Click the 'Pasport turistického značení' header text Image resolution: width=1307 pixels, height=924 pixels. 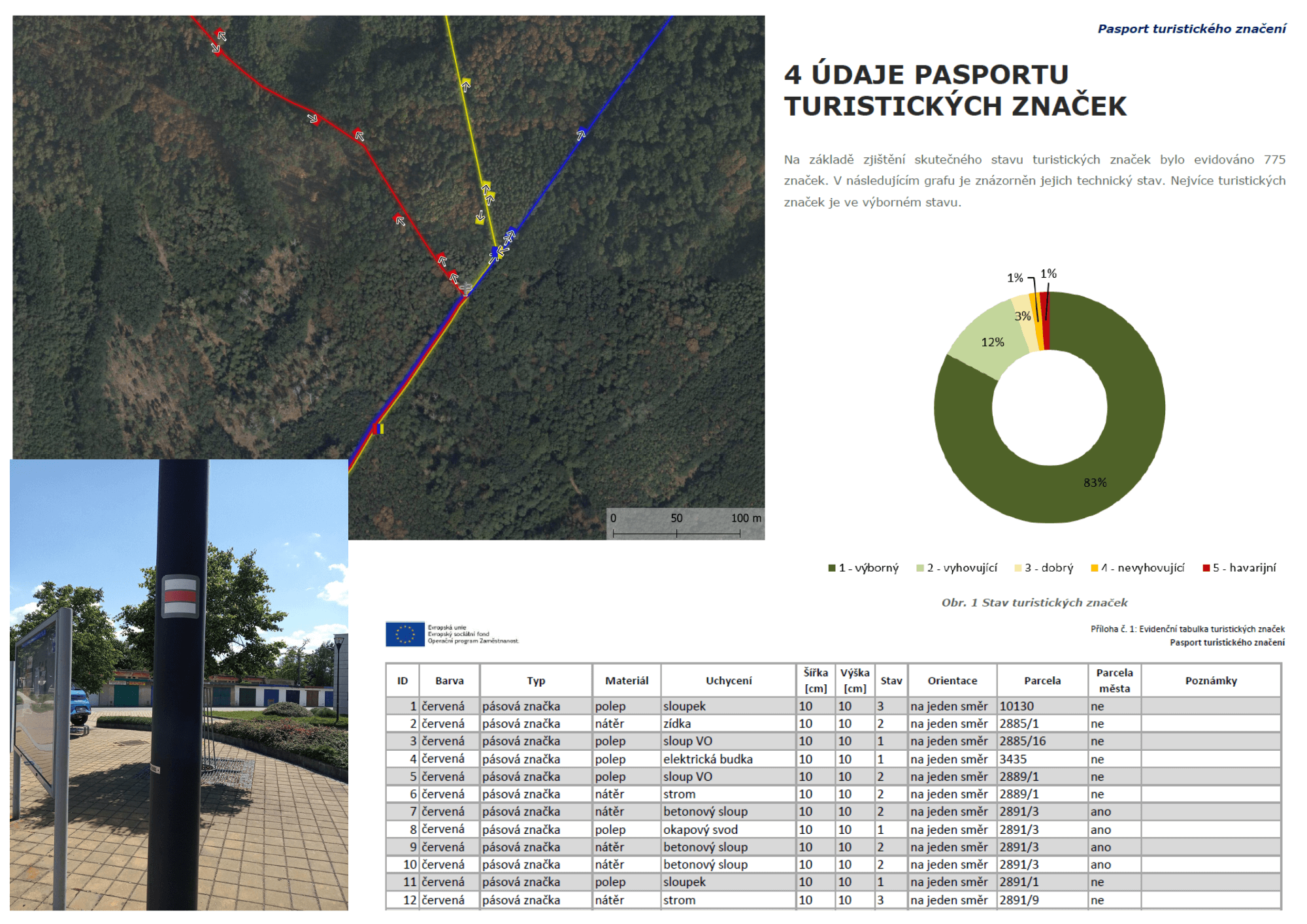(x=1191, y=29)
